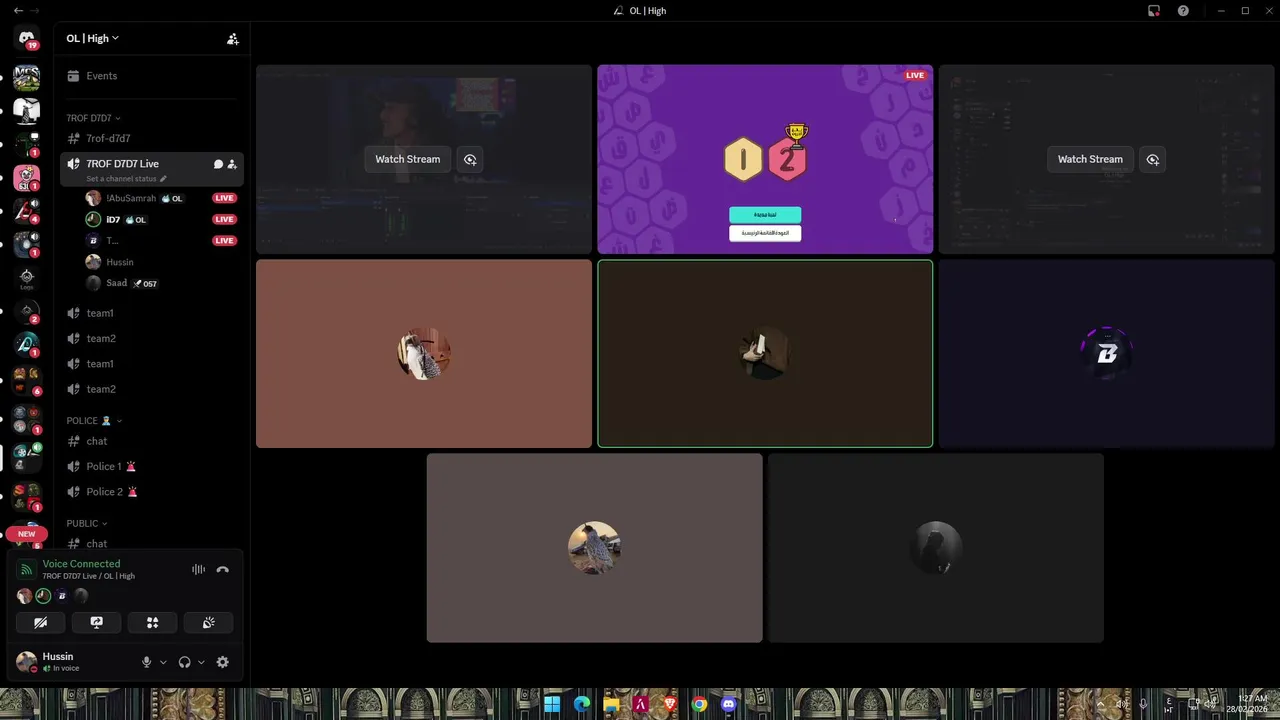The width and height of the screenshot is (1280, 720).
Task: Open Google Chrome from taskbar
Action: click(700, 704)
